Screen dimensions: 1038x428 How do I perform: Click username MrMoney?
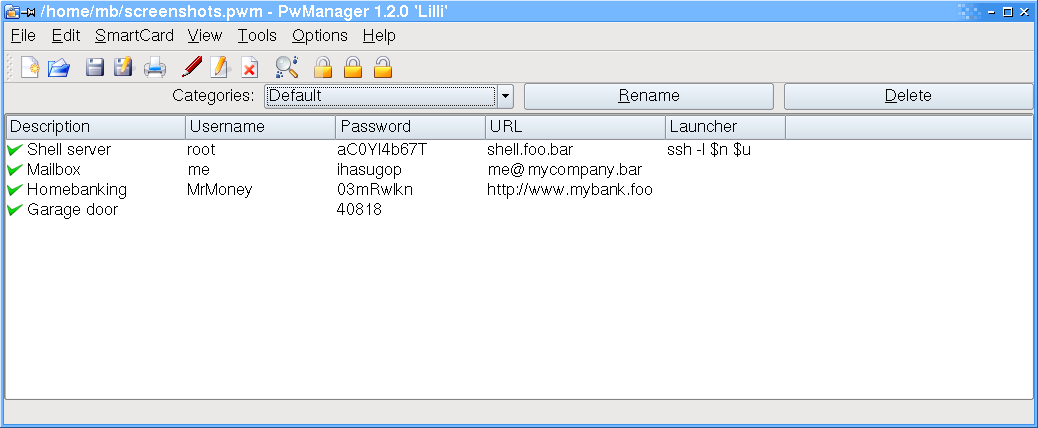[x=220, y=190]
